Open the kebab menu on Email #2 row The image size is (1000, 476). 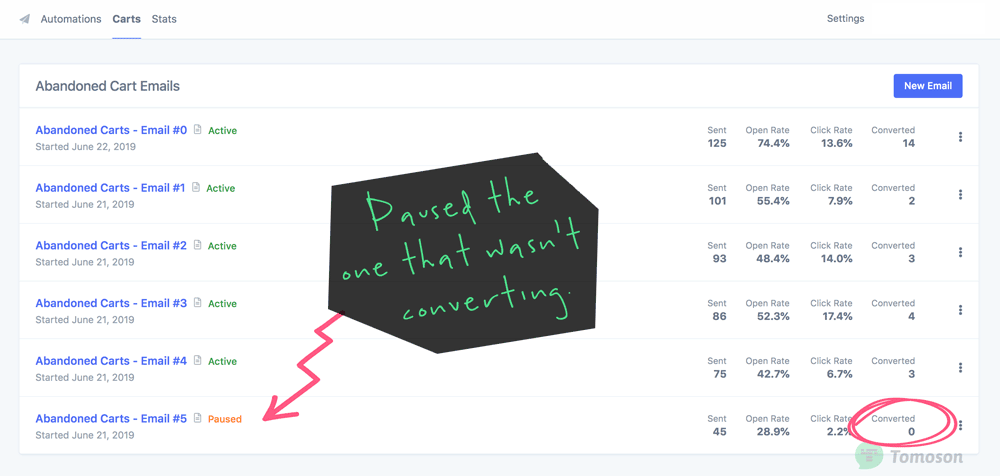coord(960,252)
